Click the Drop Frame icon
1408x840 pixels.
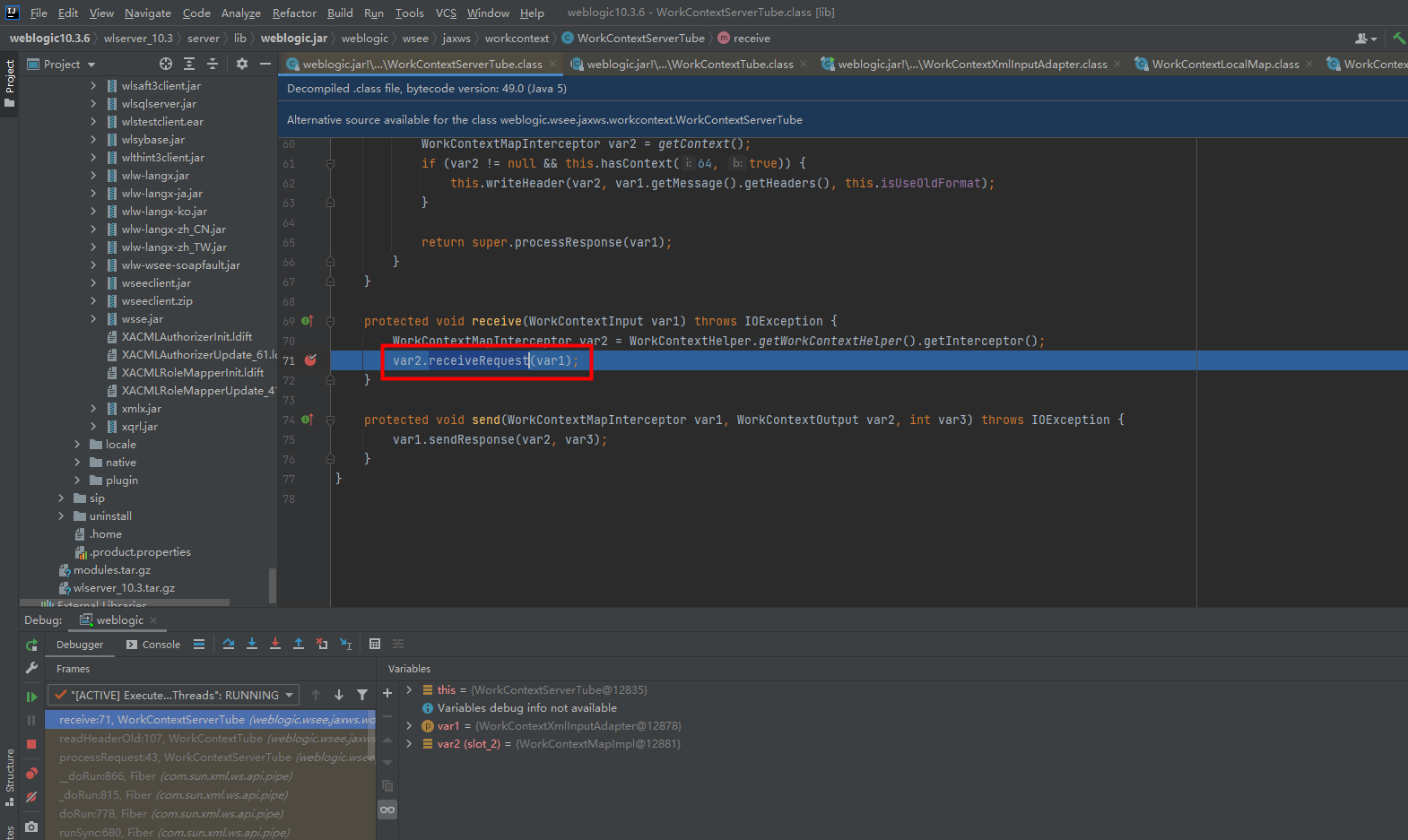point(322,644)
